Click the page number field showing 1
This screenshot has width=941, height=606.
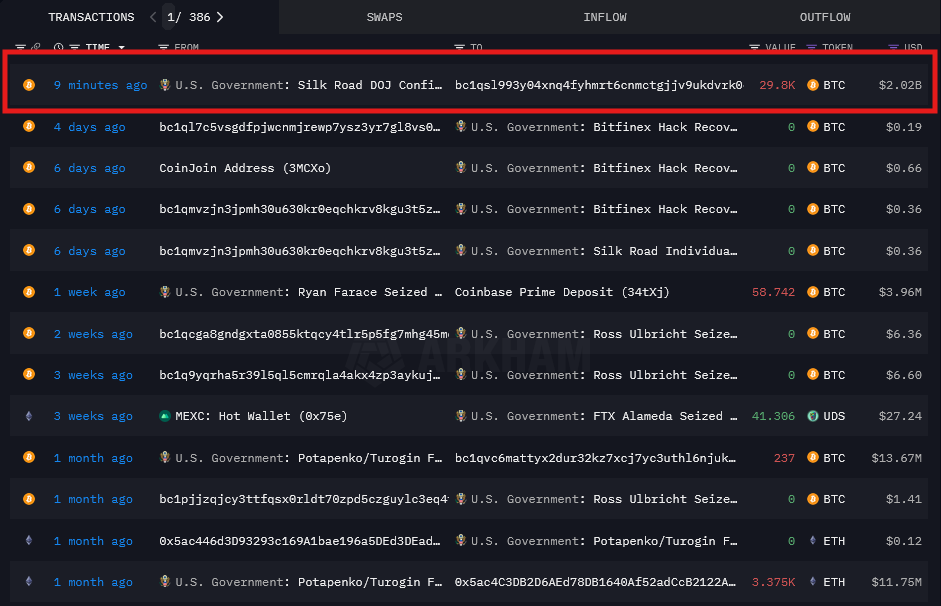(170, 17)
